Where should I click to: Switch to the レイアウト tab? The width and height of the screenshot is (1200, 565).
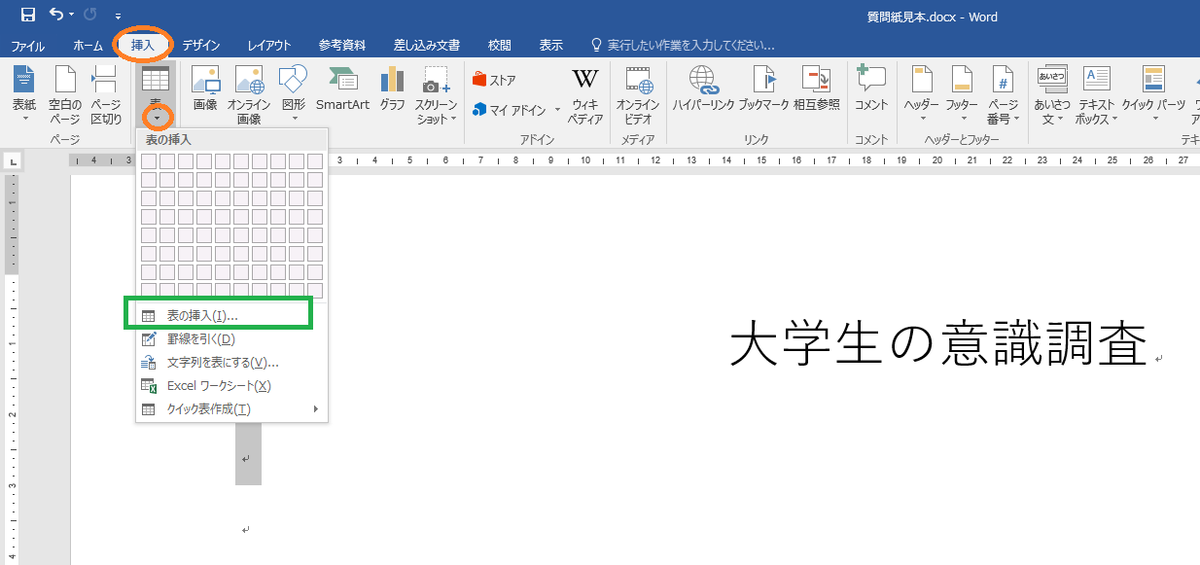tap(269, 45)
